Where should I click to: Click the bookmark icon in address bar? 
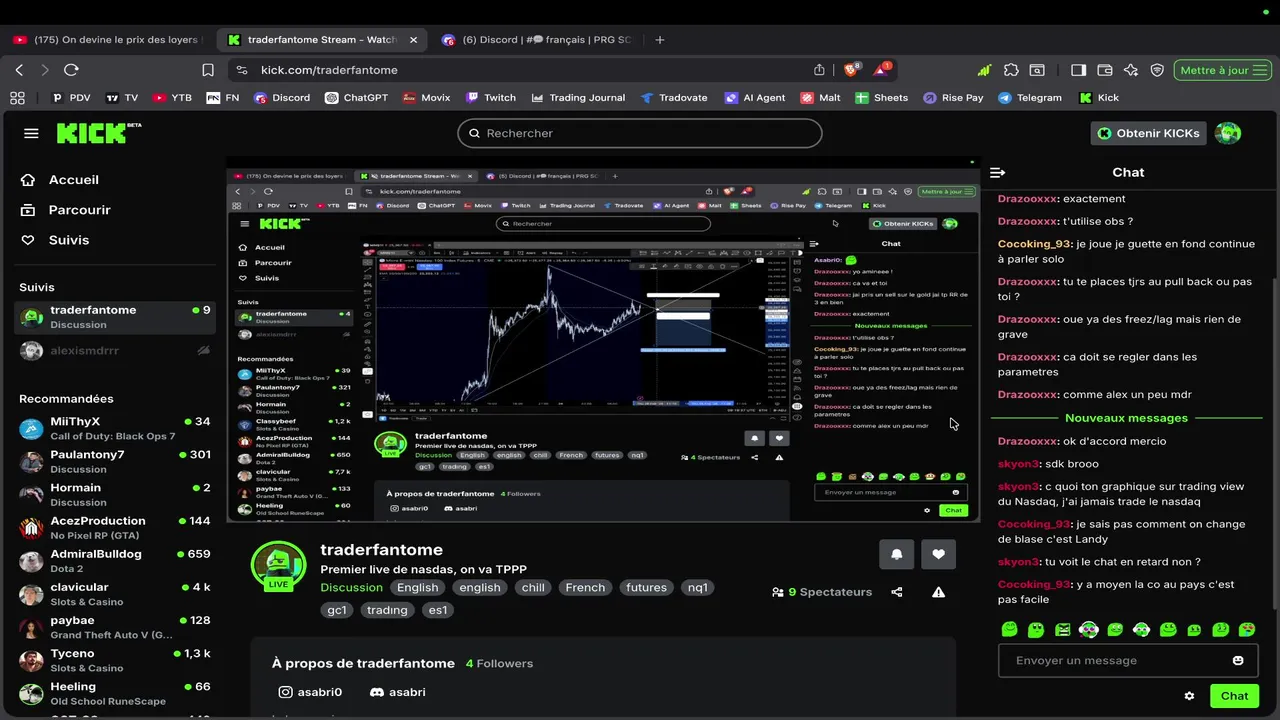coord(208,70)
